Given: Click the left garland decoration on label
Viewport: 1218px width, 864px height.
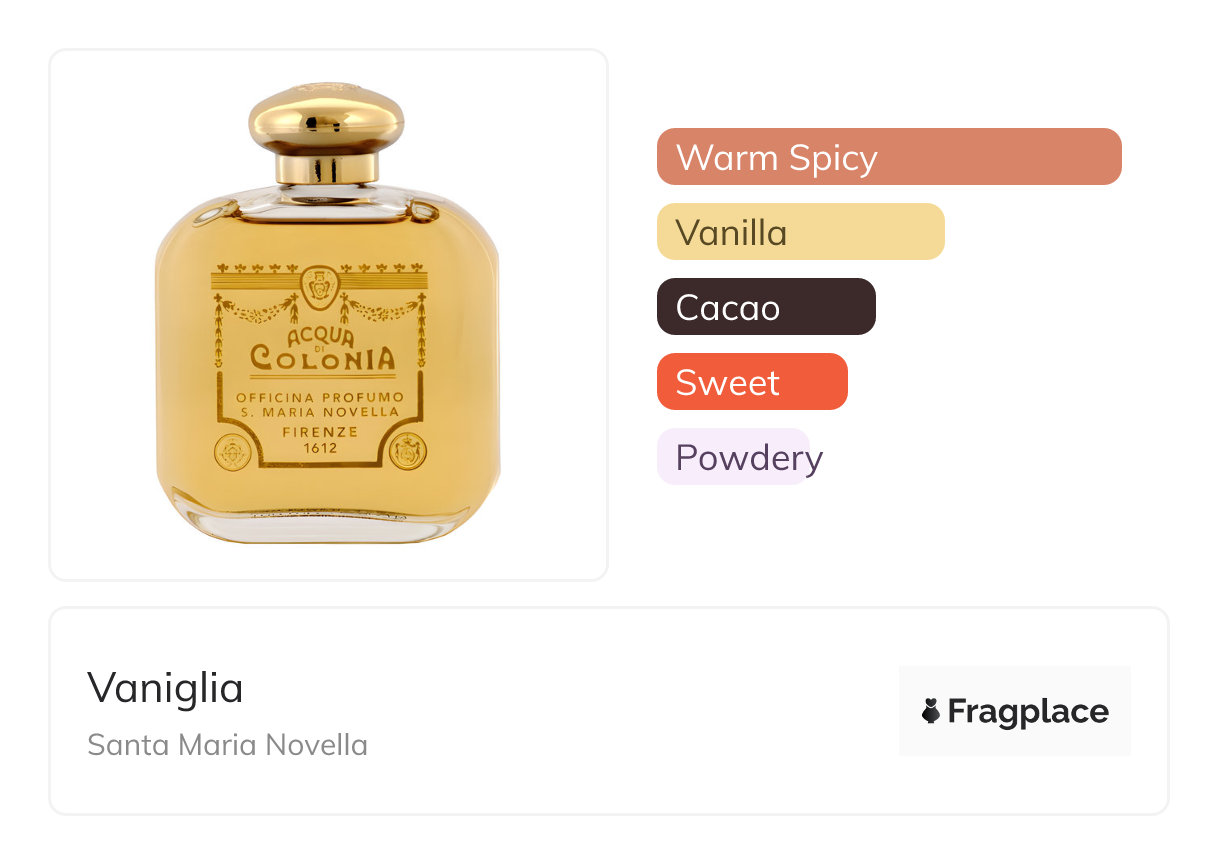Looking at the screenshot, I should pos(257,309).
